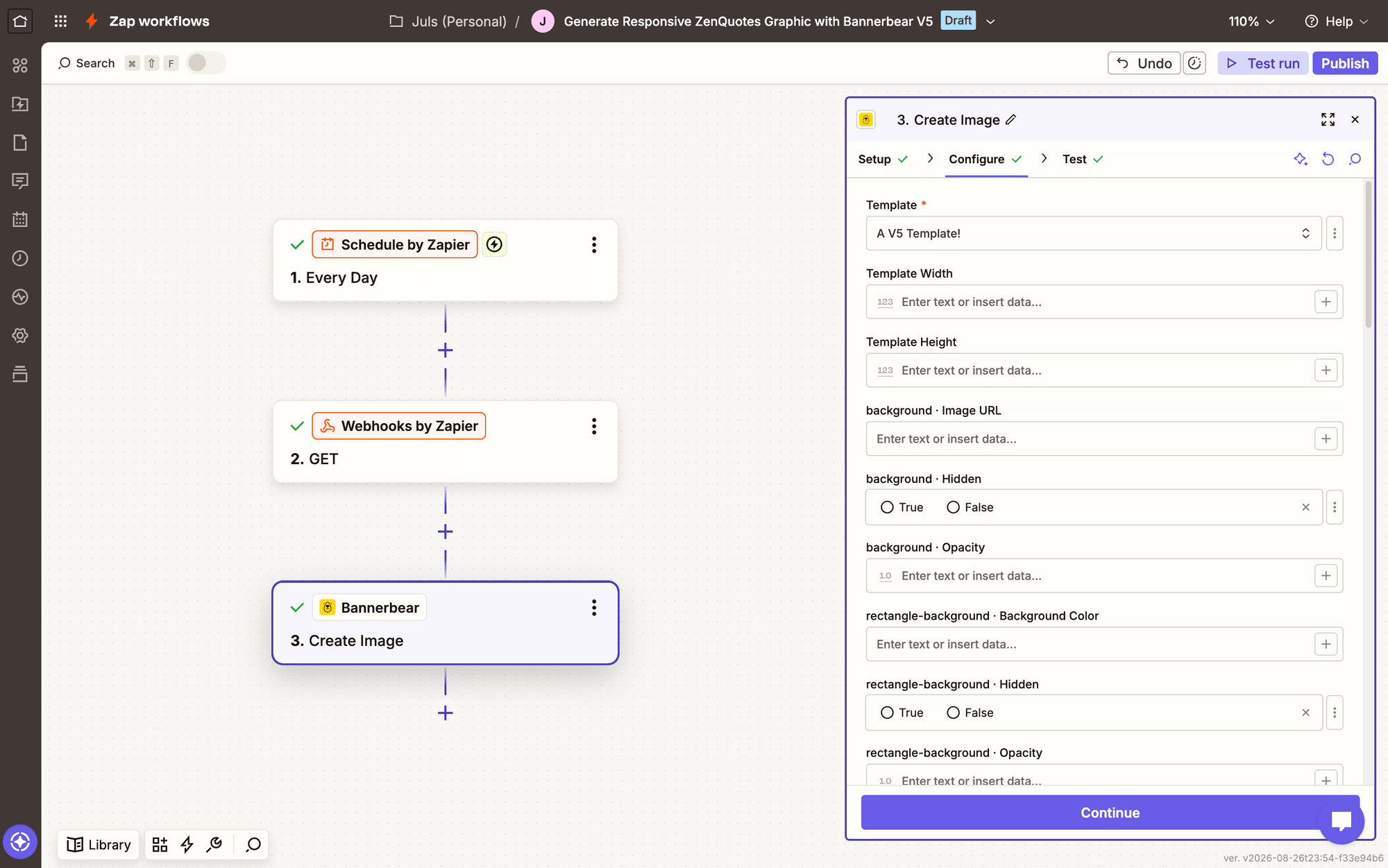
Task: Open options menu beside background Hidden field
Action: point(1334,507)
